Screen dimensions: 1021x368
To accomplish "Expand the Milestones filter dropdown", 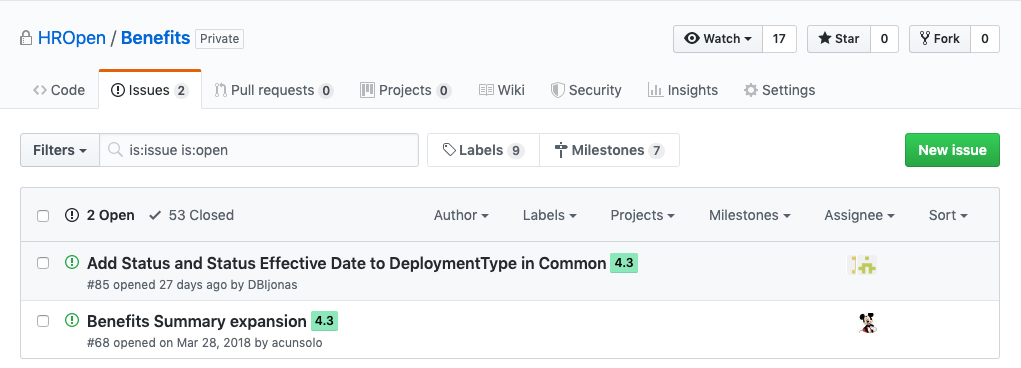I will pos(750,215).
